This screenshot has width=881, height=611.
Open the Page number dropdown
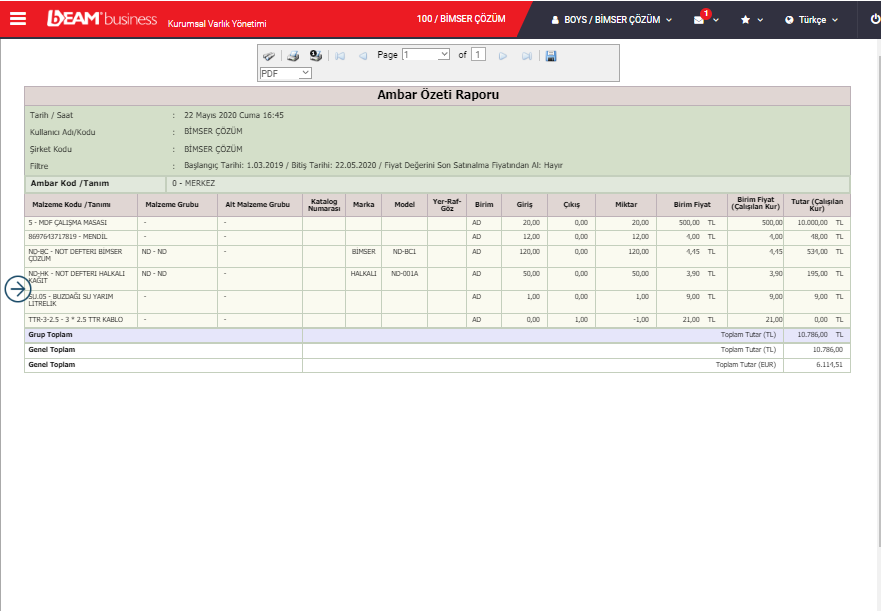point(426,55)
